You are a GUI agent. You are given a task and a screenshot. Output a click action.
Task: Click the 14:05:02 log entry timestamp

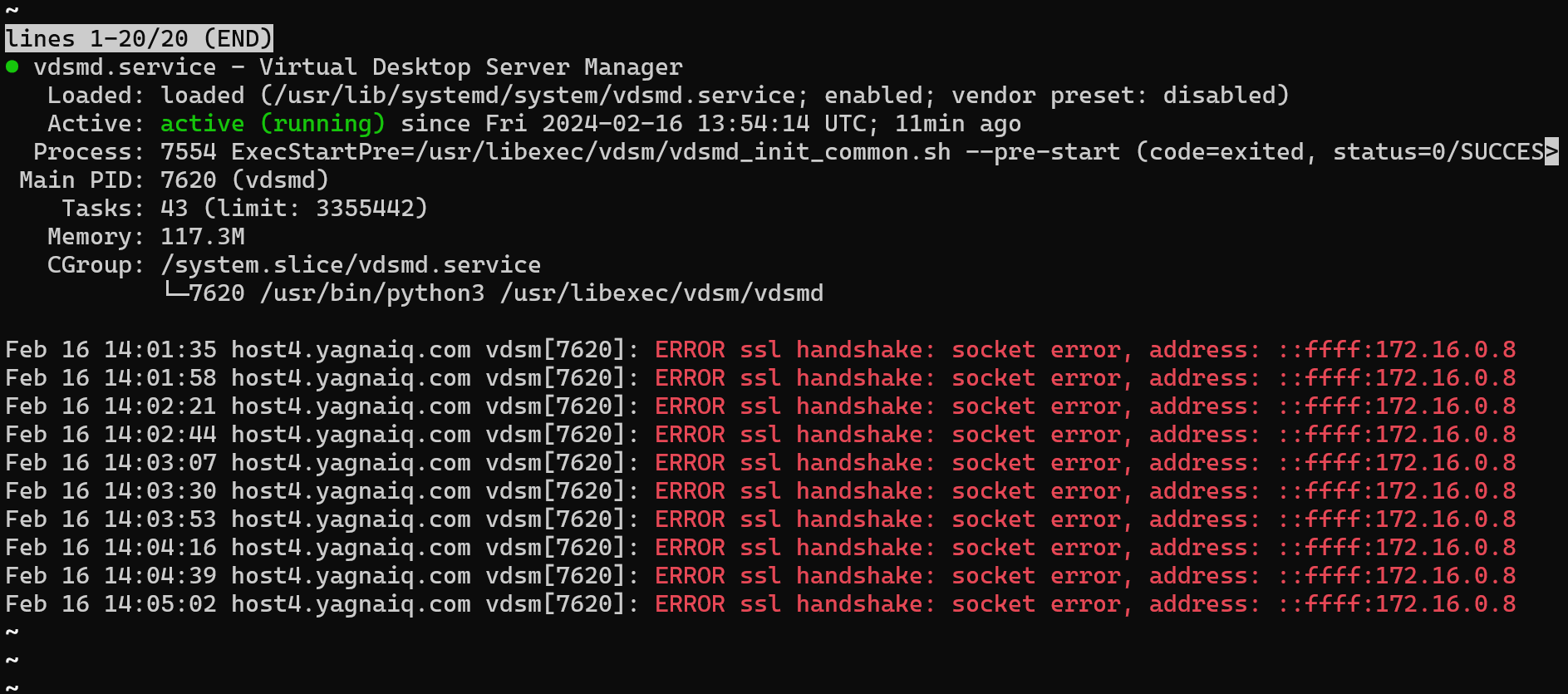click(160, 603)
